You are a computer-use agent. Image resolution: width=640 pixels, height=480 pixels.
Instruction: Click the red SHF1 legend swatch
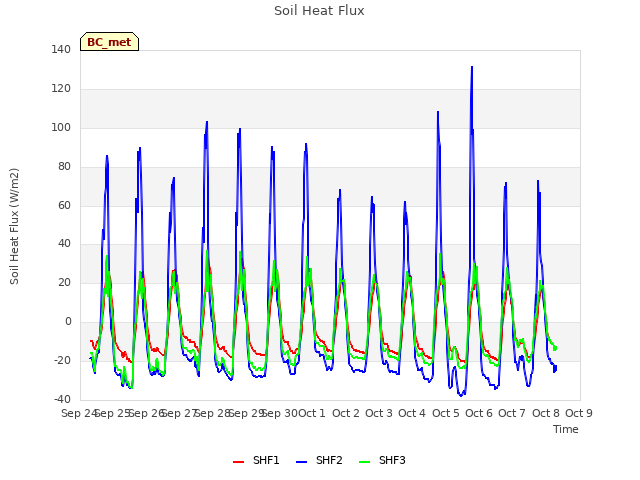[238, 462]
